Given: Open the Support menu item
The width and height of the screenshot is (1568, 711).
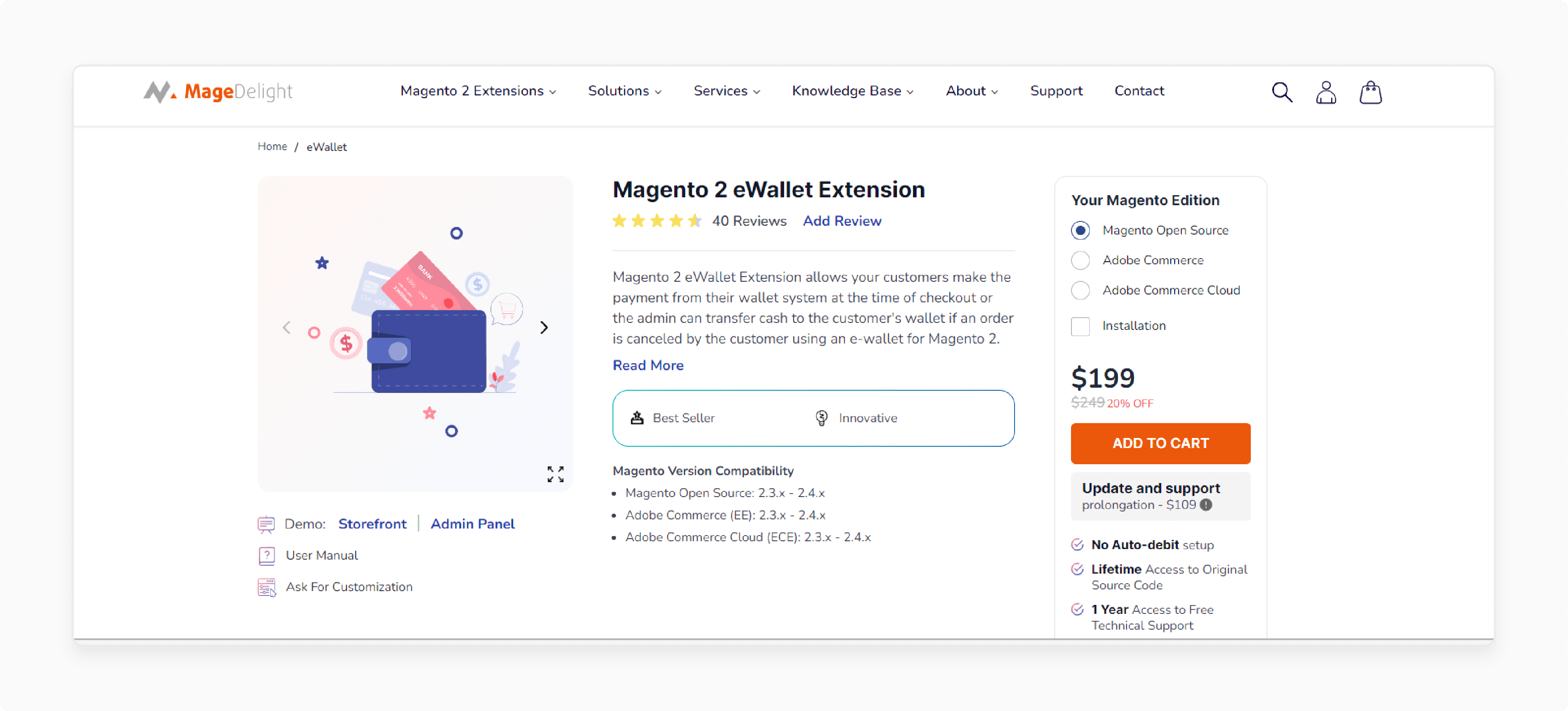Looking at the screenshot, I should (x=1057, y=91).
